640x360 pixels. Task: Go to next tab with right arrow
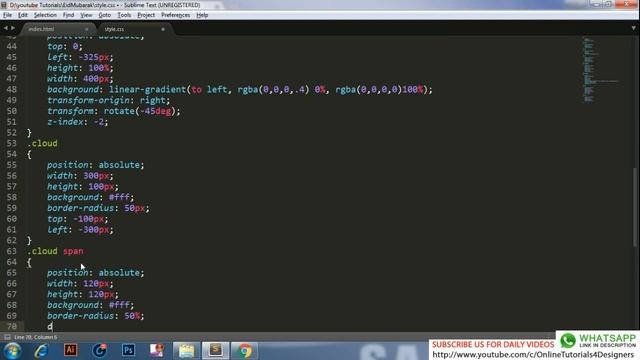13,28
